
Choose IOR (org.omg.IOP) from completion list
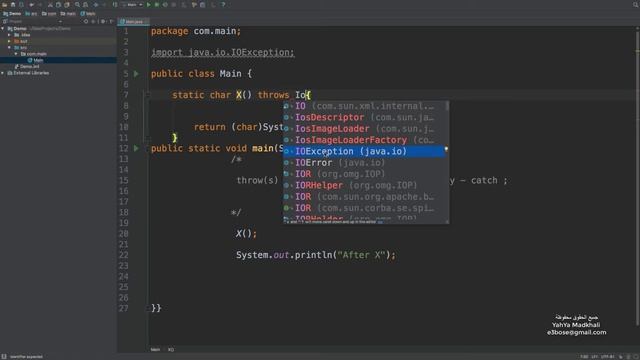click(364, 174)
